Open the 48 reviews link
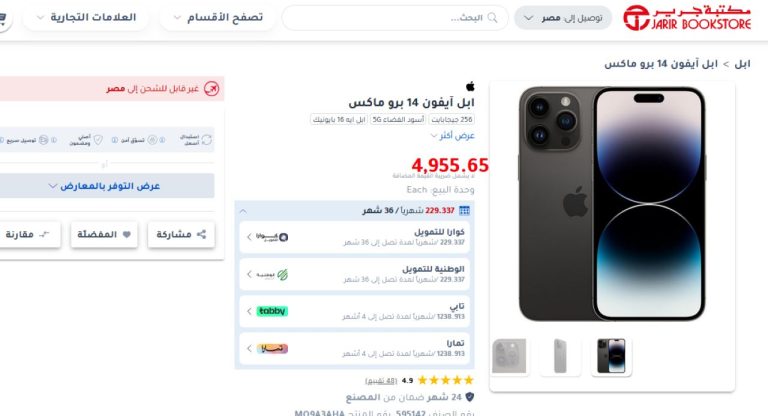The height and width of the screenshot is (416, 768). coord(381,381)
